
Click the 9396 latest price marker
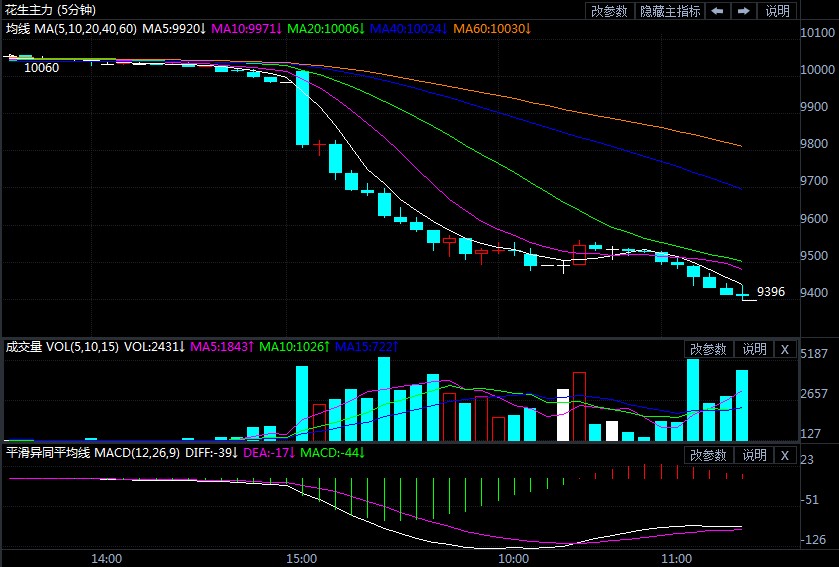coord(771,292)
